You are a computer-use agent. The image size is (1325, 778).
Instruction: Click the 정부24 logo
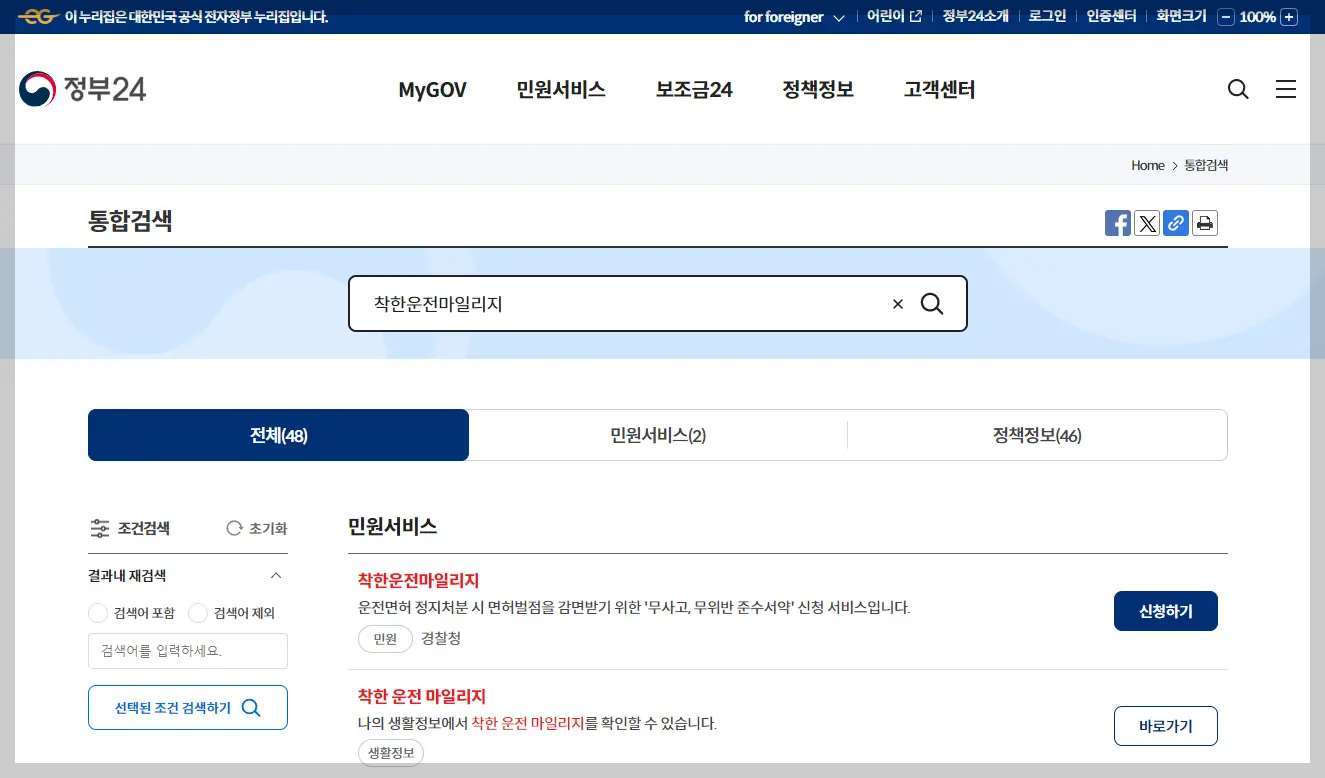[82, 89]
